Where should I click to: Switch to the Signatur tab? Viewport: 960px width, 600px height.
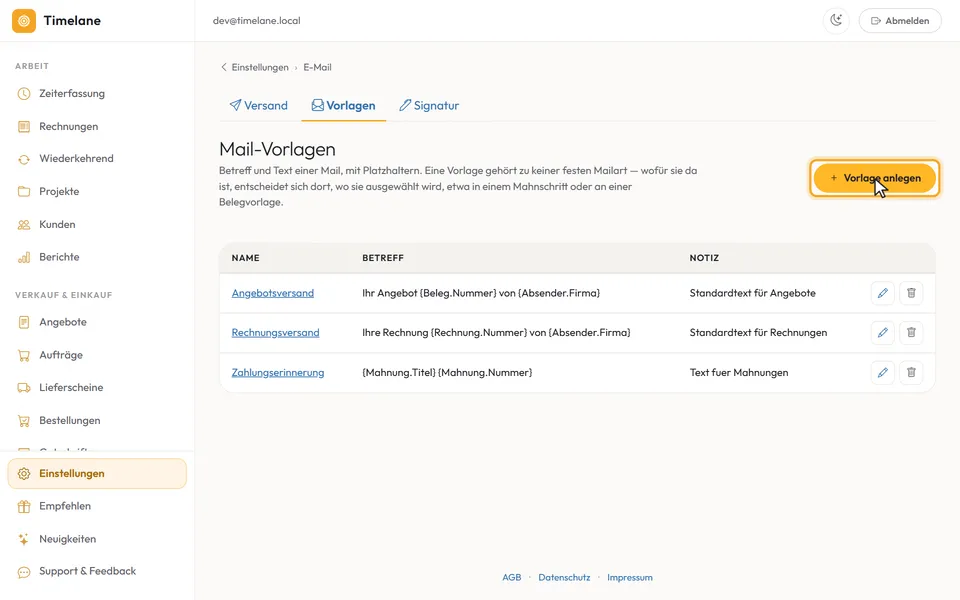(429, 105)
